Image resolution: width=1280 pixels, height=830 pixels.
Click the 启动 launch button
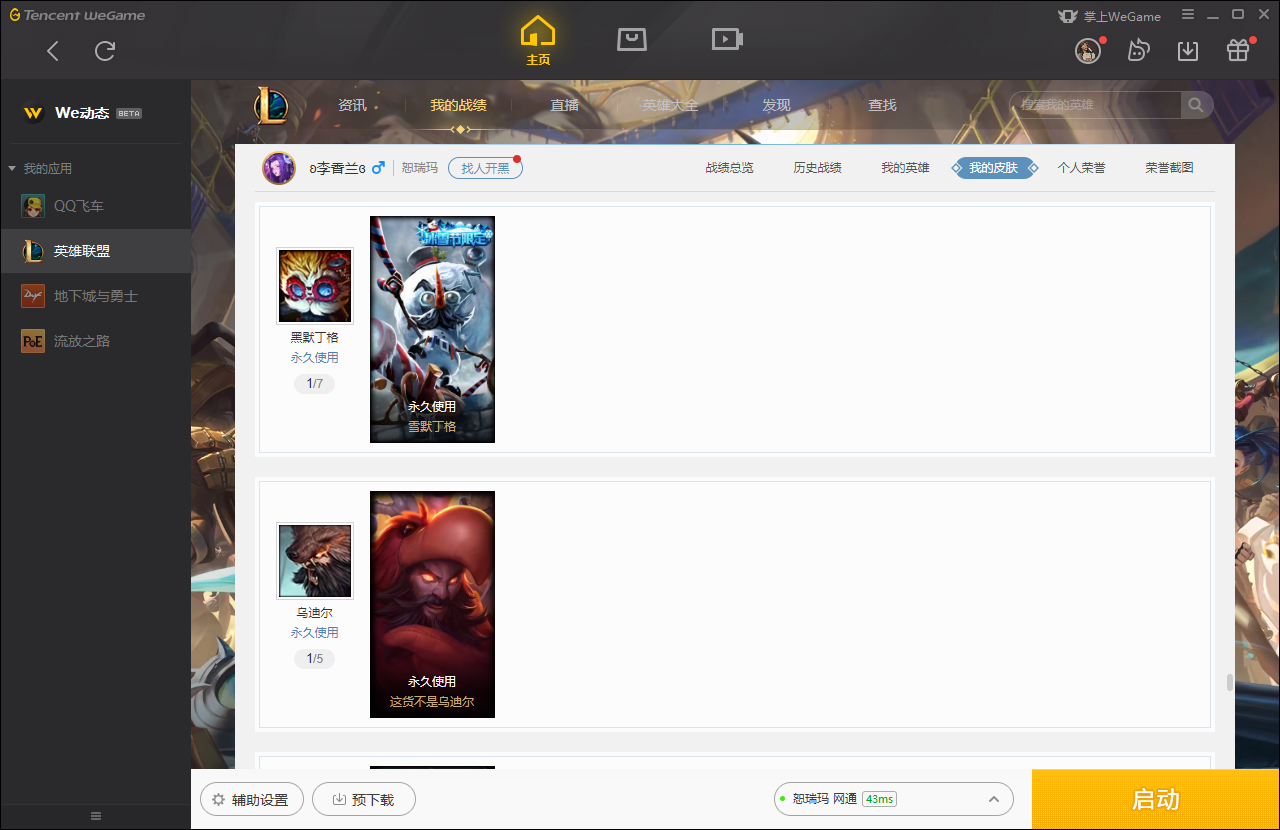pyautogui.click(x=1156, y=800)
